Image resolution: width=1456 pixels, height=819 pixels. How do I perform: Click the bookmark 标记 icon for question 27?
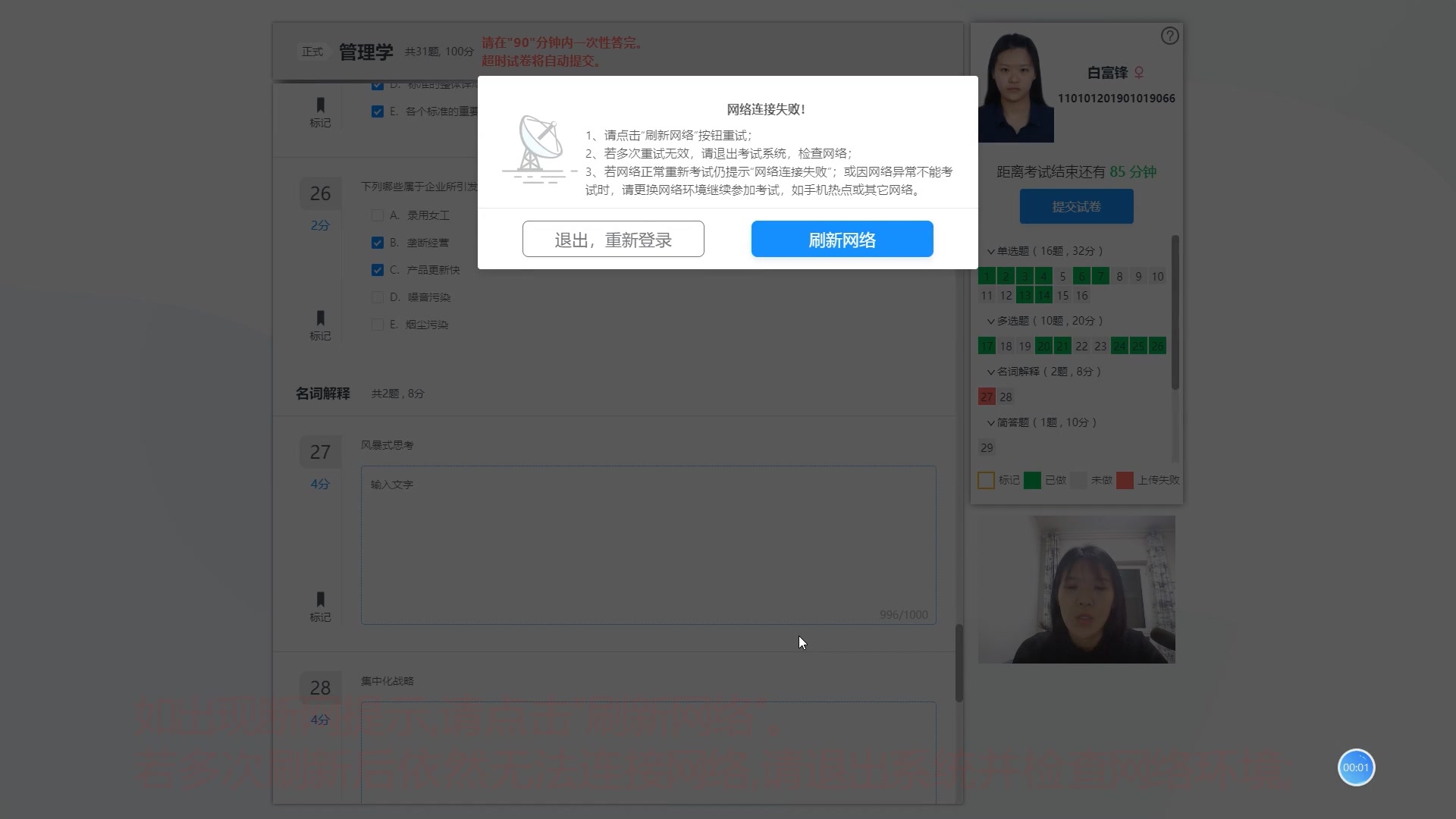(320, 601)
